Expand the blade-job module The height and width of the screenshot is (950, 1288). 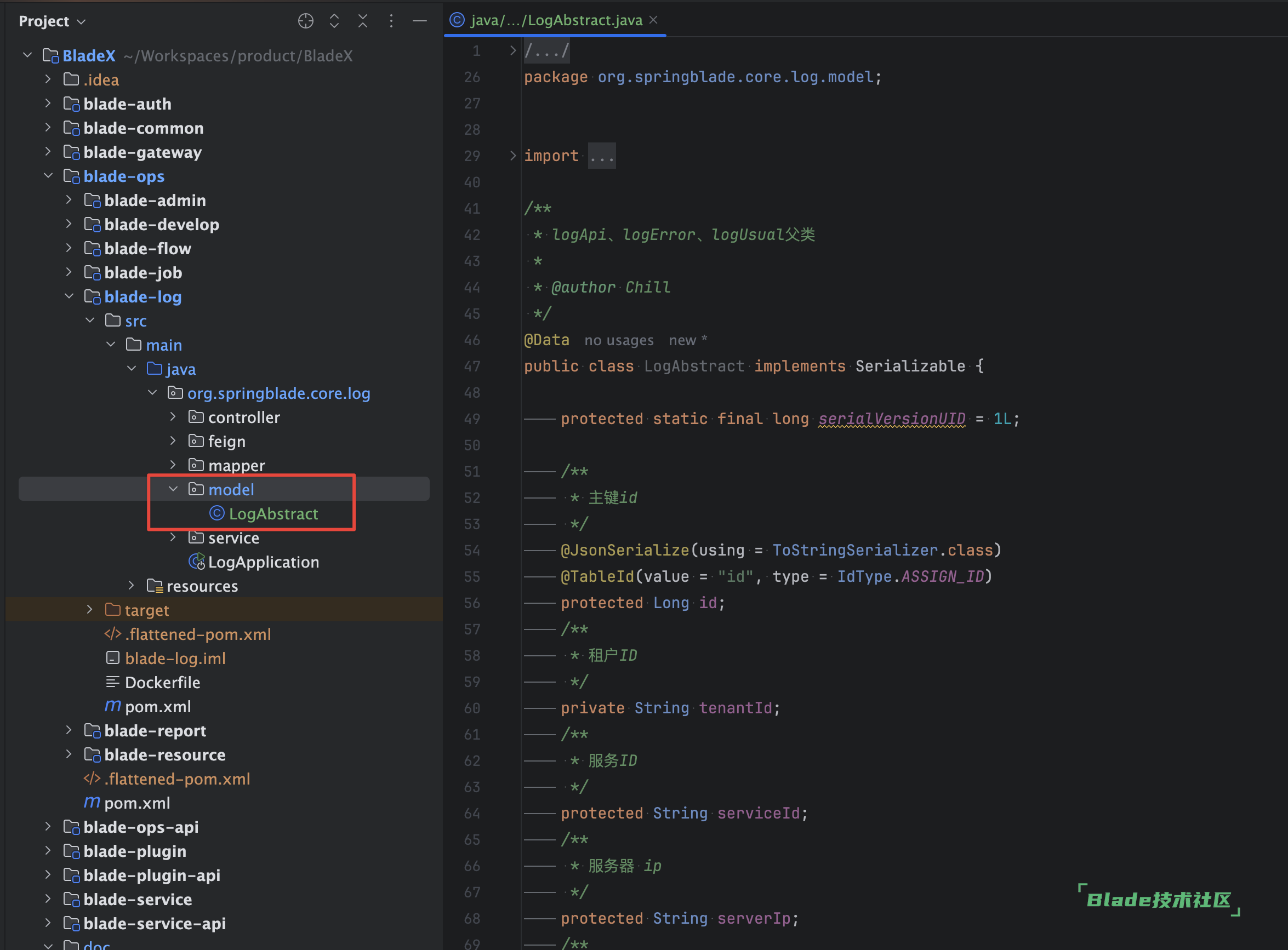point(69,273)
